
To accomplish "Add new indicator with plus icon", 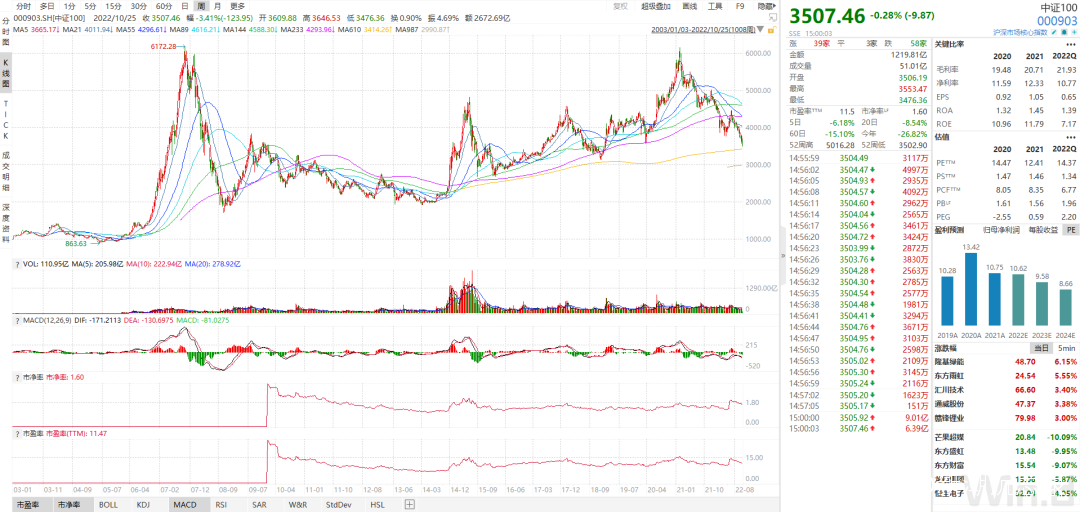I will [410, 504].
